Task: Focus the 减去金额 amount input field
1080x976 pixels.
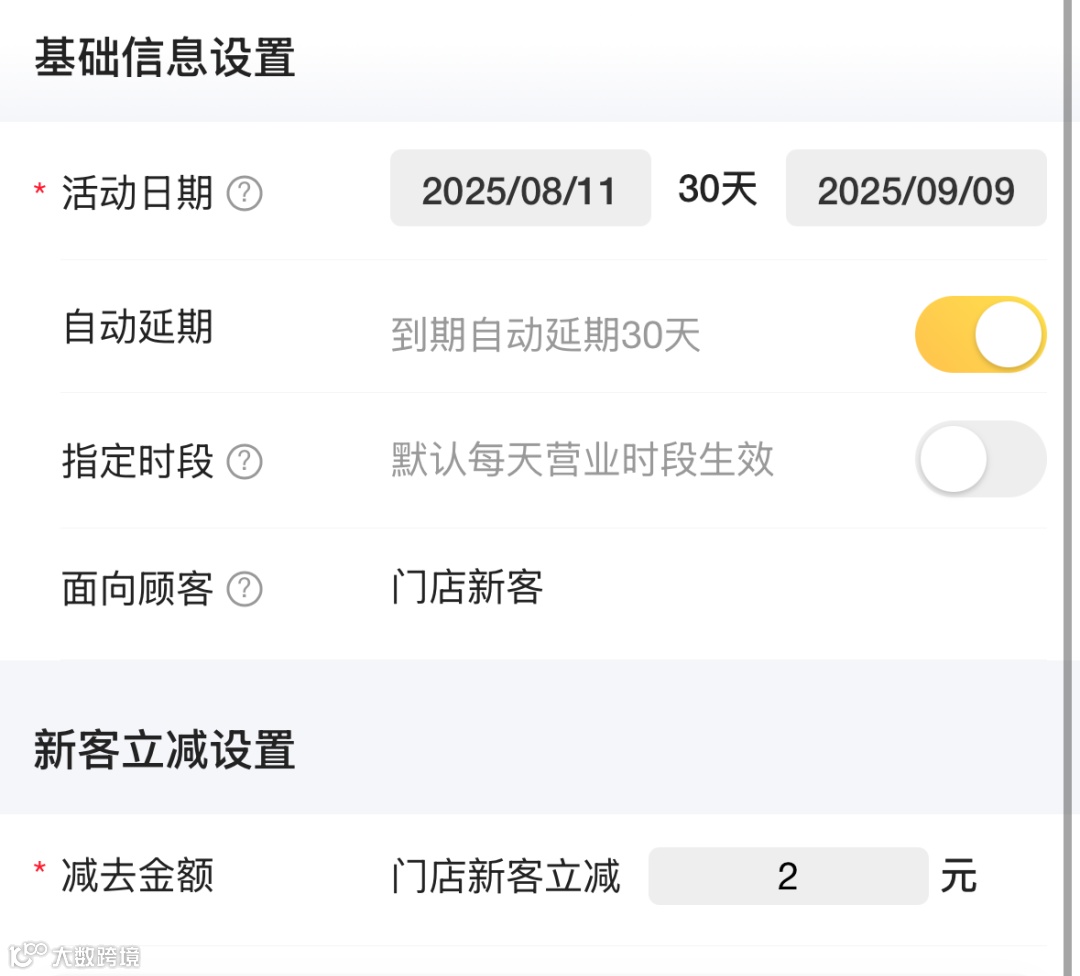Action: (788, 877)
